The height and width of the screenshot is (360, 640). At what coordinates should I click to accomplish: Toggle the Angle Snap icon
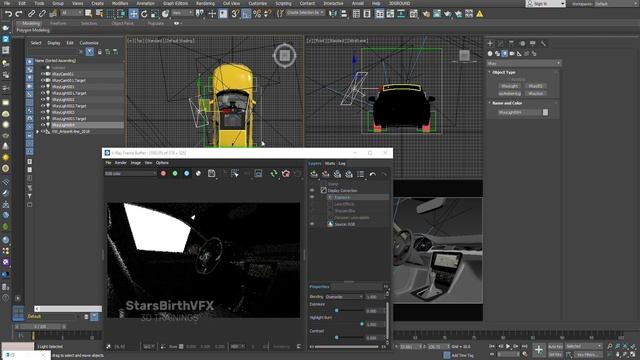[x=246, y=14]
